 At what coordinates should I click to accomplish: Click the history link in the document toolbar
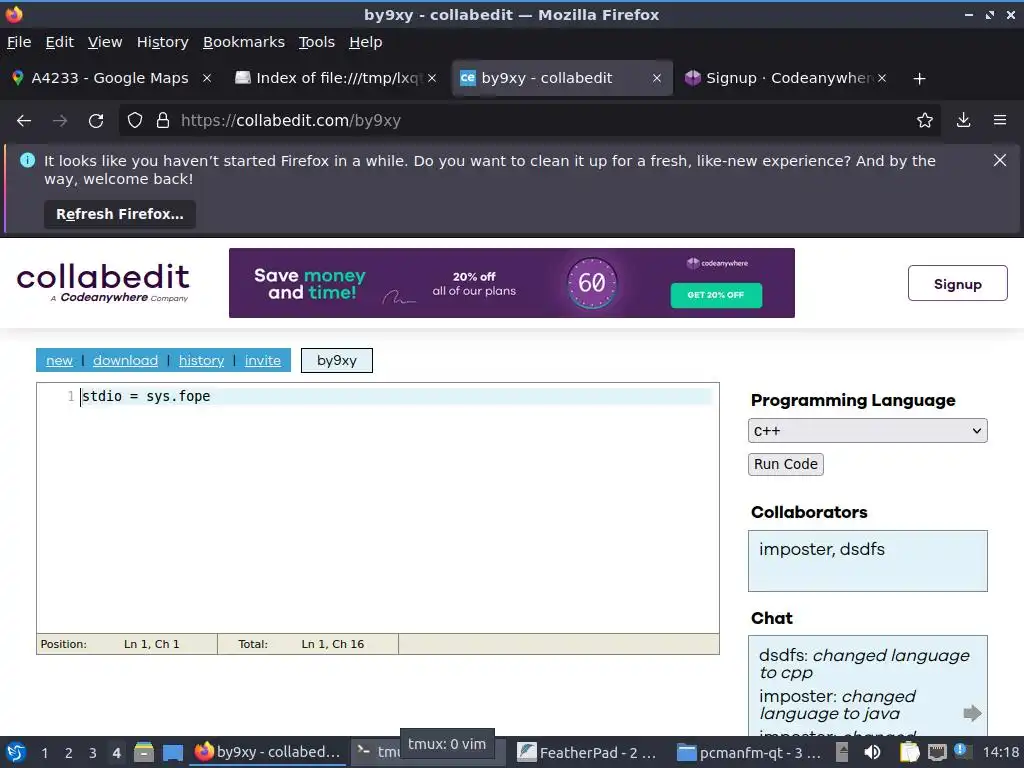201,360
